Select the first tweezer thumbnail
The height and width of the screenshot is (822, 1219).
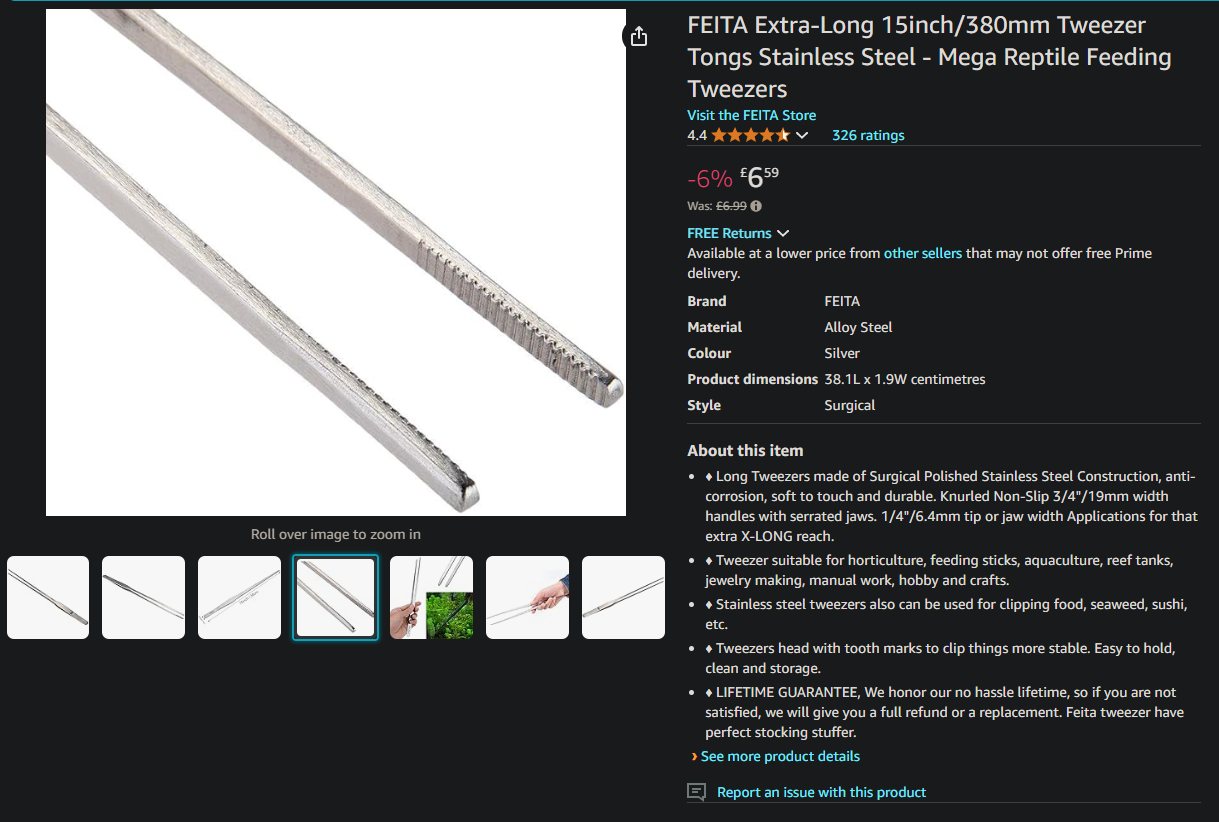click(48, 598)
